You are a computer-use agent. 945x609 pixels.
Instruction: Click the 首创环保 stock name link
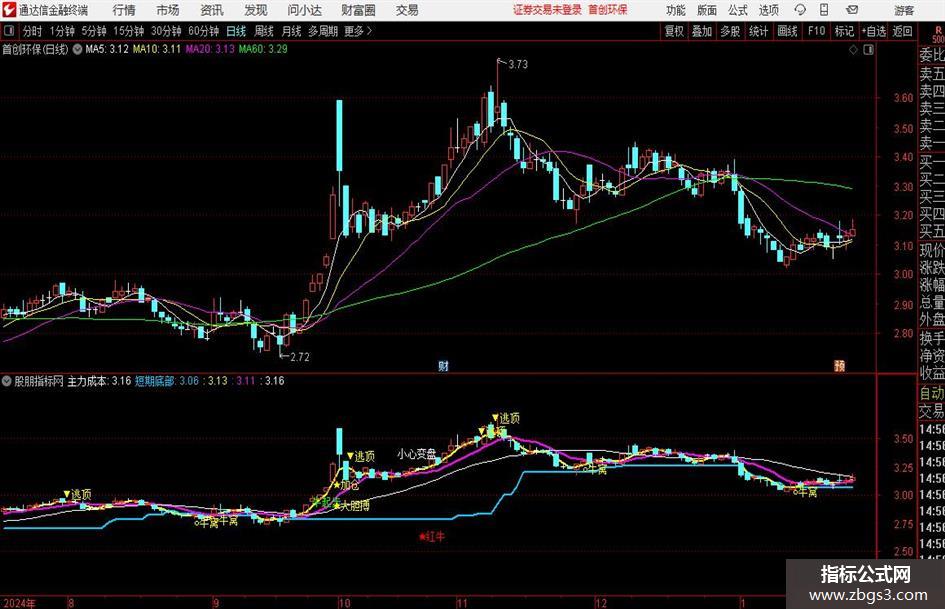click(608, 10)
